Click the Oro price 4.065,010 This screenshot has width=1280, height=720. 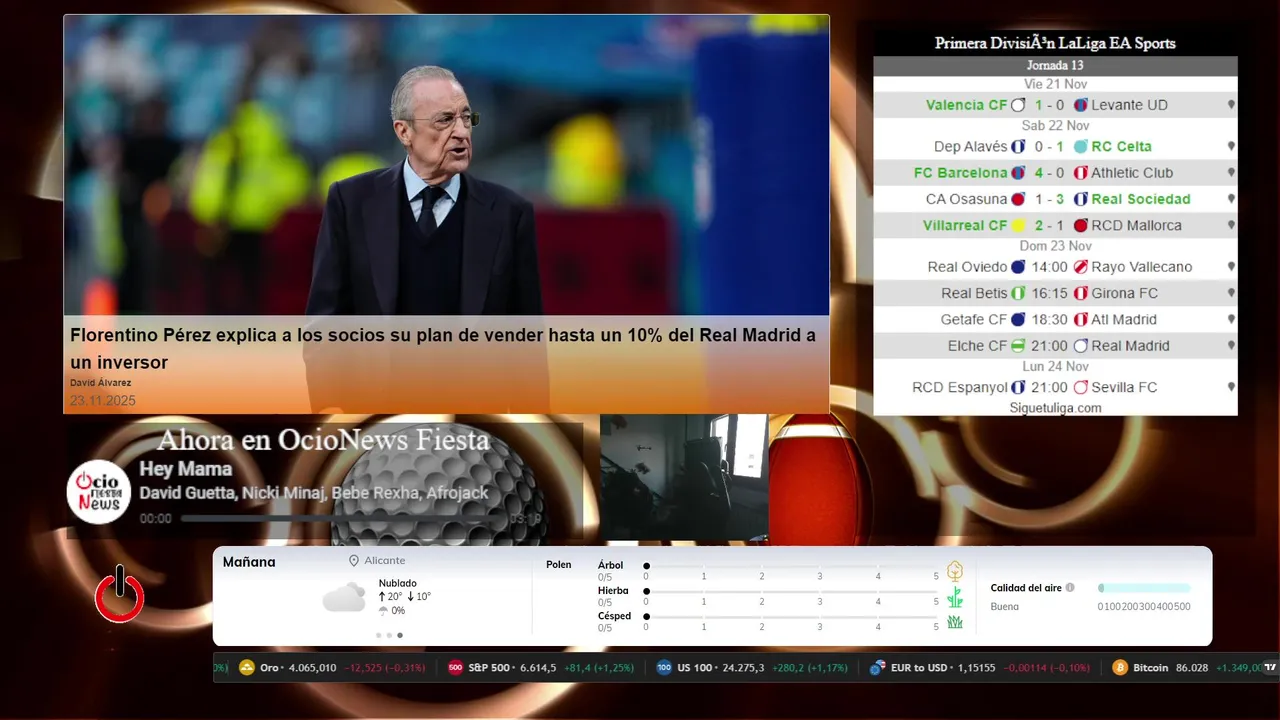(313, 667)
